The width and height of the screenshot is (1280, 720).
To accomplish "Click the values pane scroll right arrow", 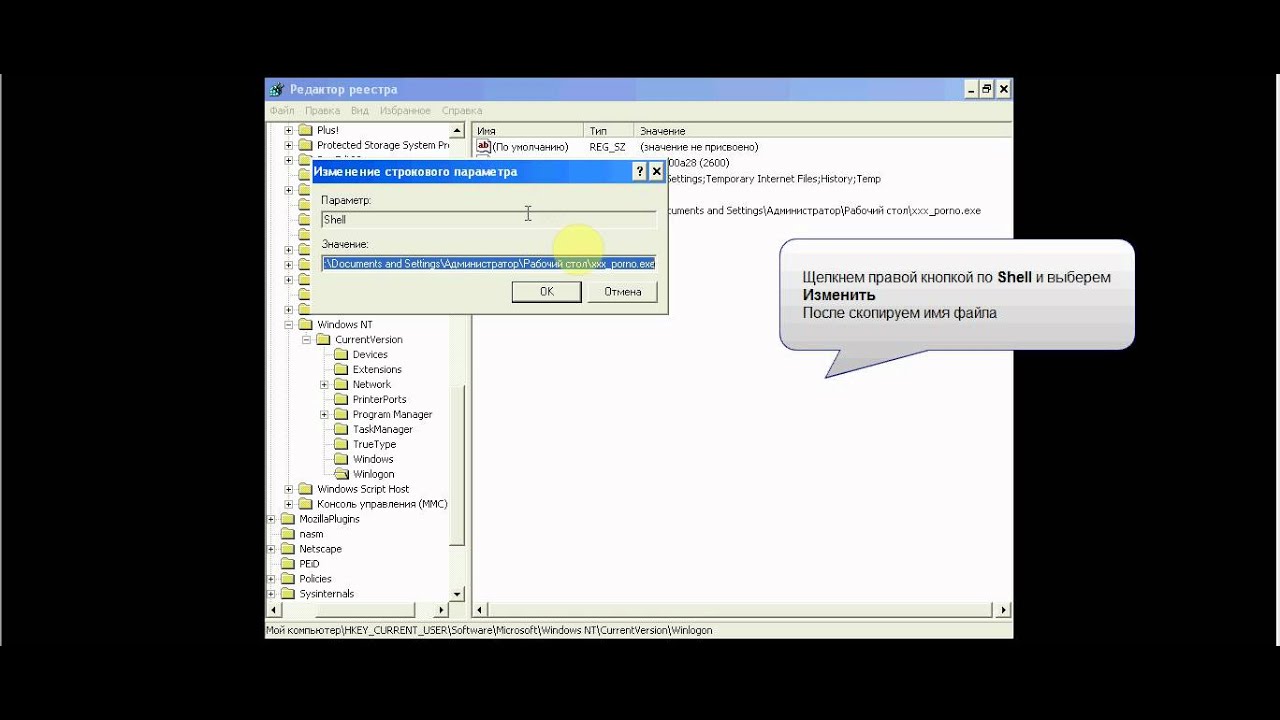I will pyautogui.click(x=1003, y=609).
